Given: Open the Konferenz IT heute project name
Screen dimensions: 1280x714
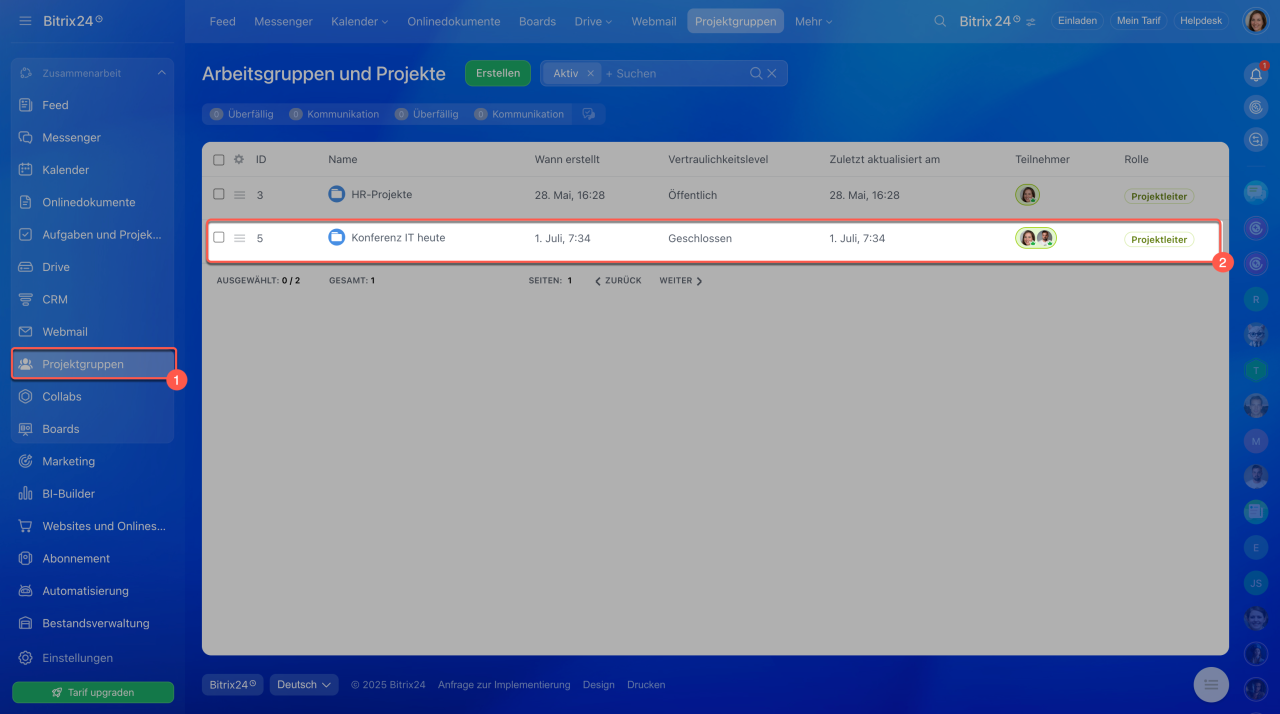Looking at the screenshot, I should (x=398, y=238).
